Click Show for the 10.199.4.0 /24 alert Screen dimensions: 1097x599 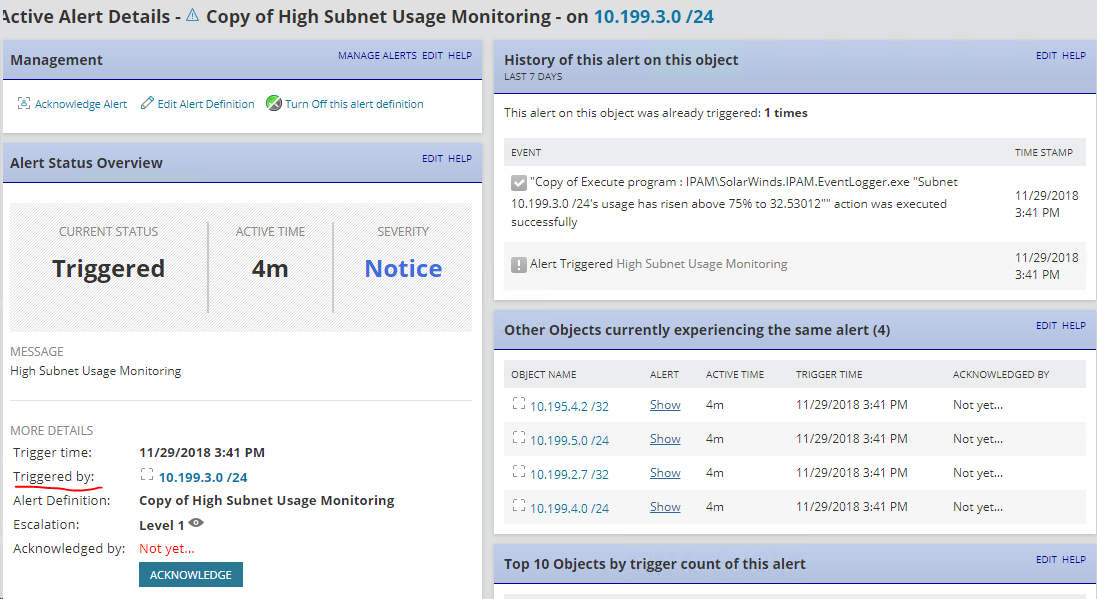point(665,507)
